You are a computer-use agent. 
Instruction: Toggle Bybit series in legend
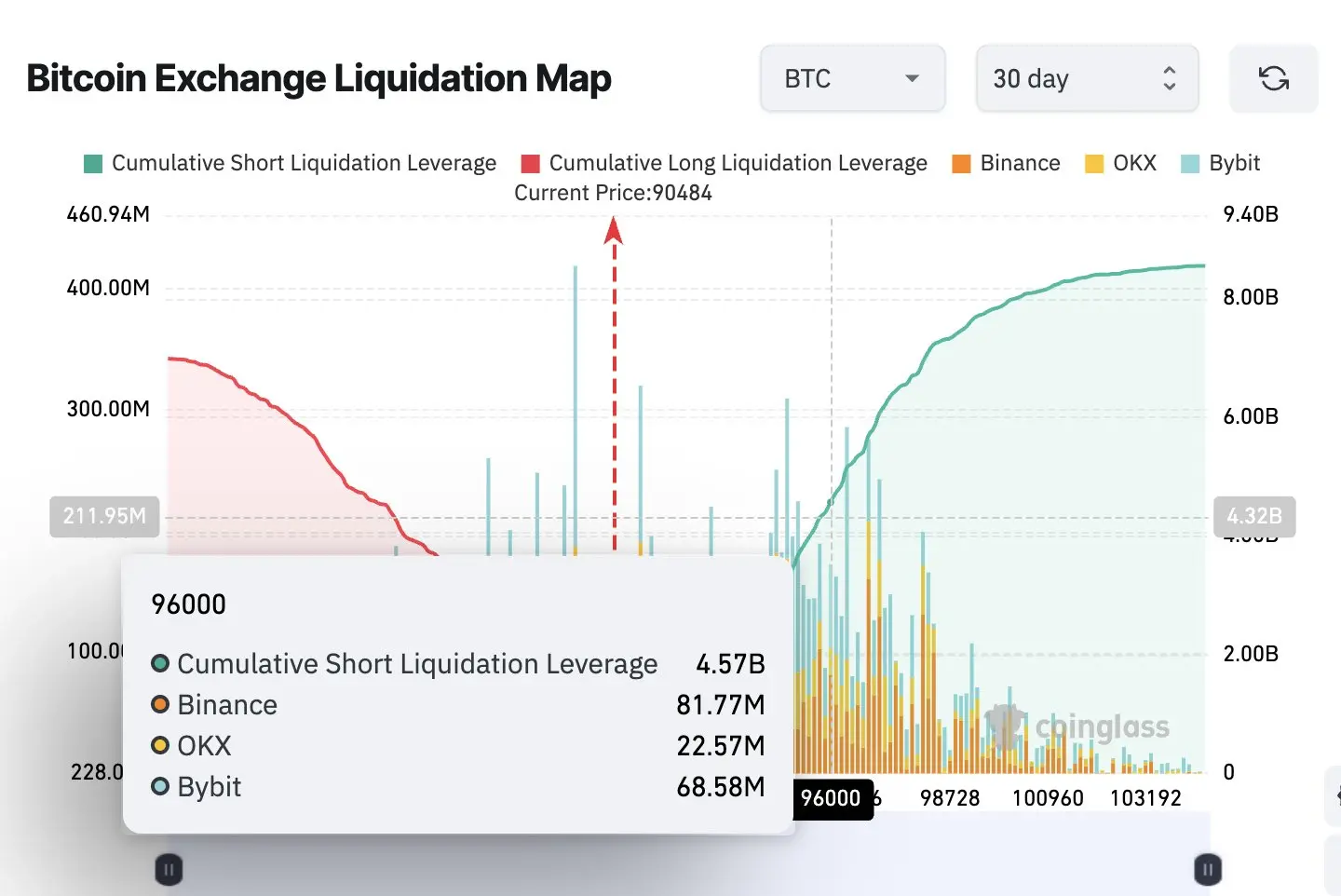point(1220,163)
